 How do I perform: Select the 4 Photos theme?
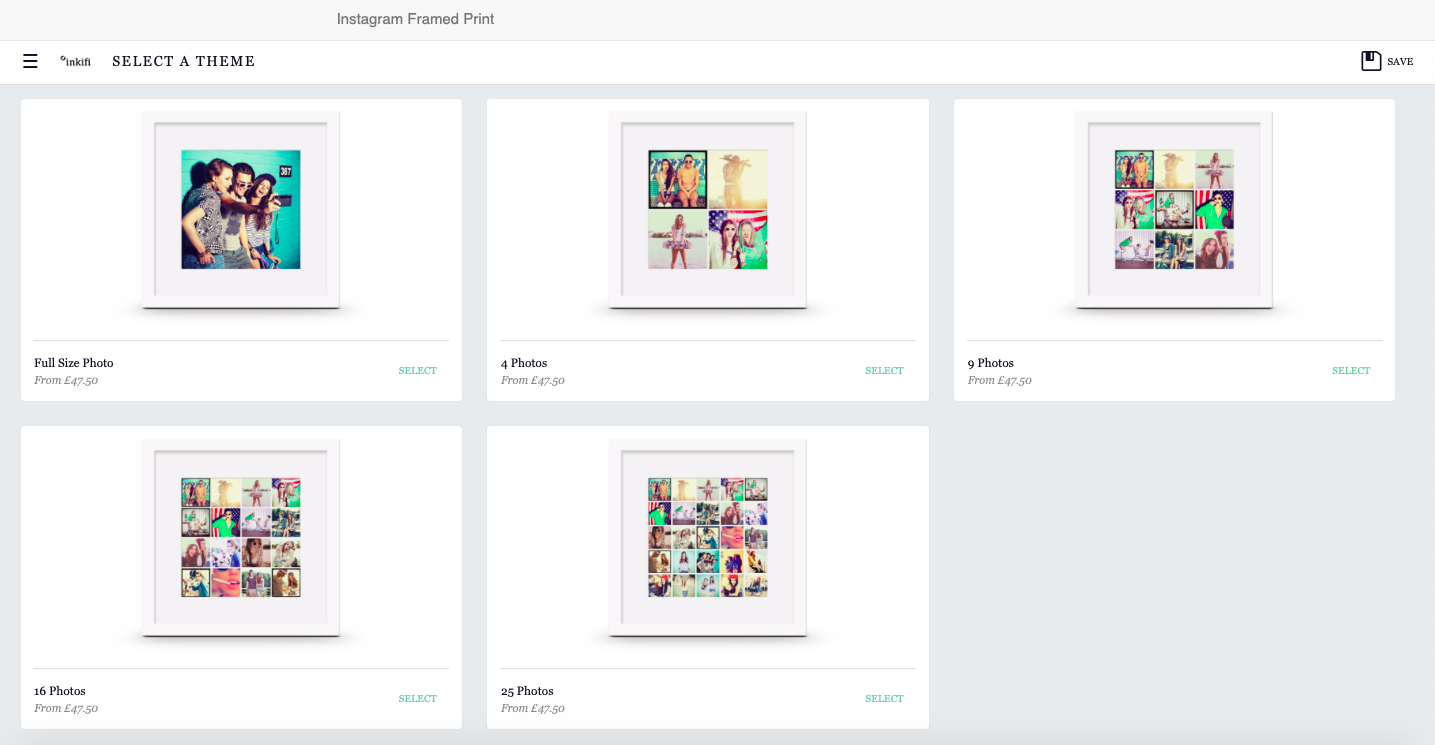884,371
